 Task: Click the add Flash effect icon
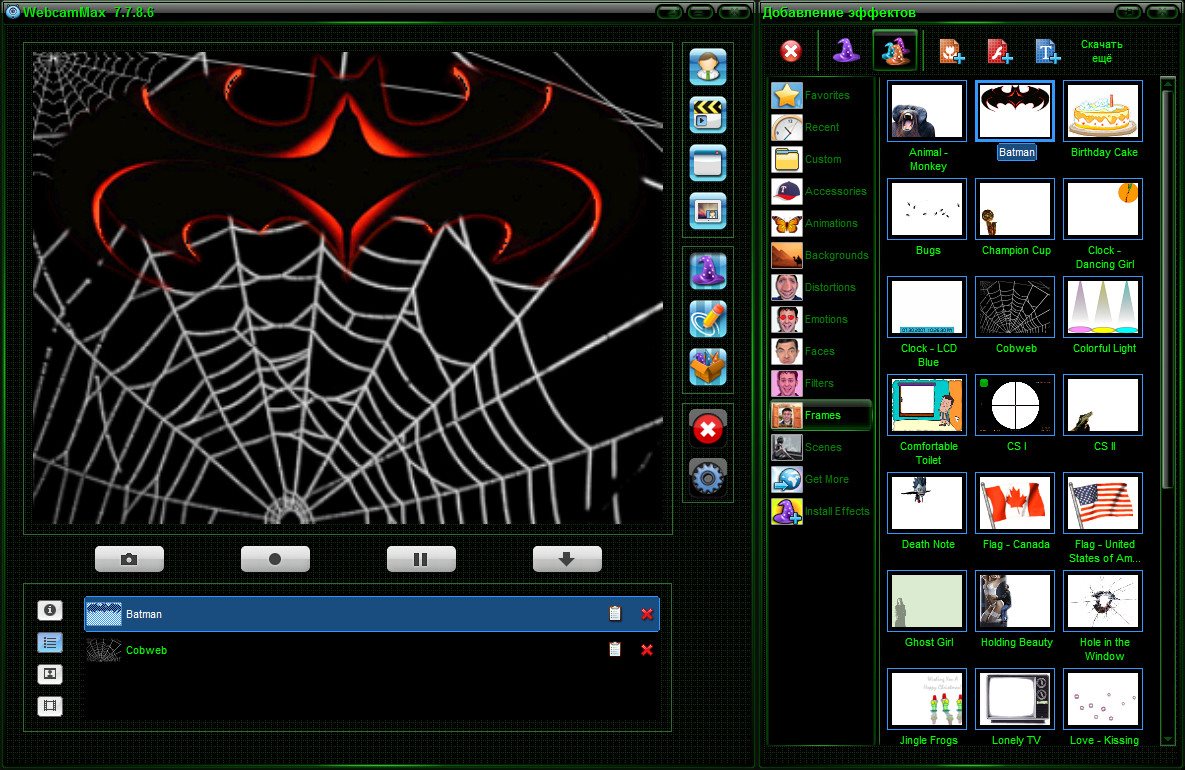999,51
